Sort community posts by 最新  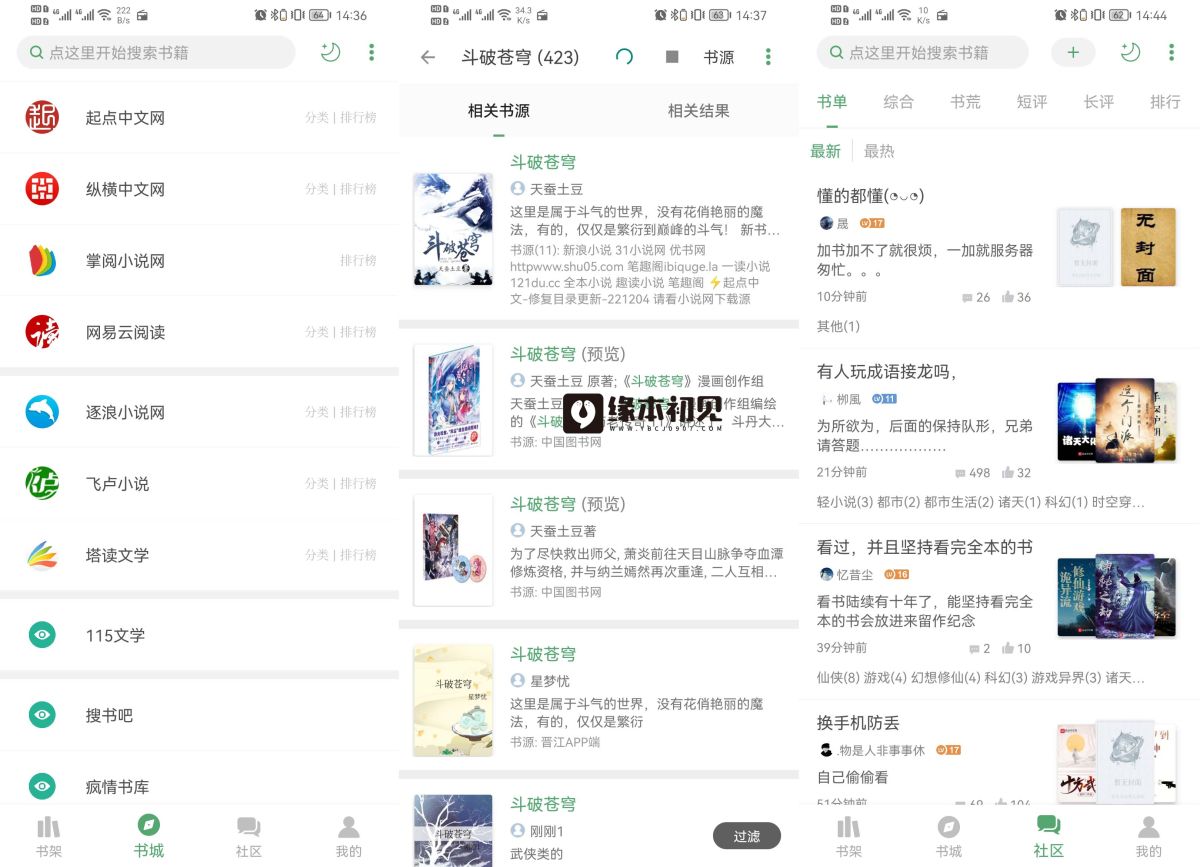(826, 151)
